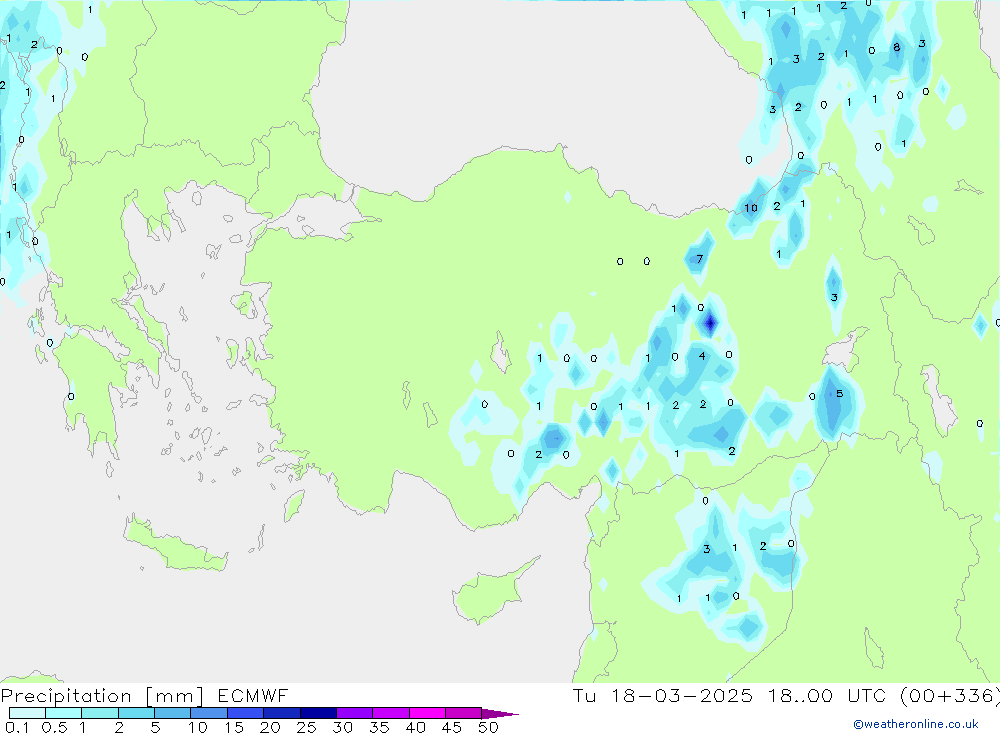Click the "0.1" legend scale label

17,727
